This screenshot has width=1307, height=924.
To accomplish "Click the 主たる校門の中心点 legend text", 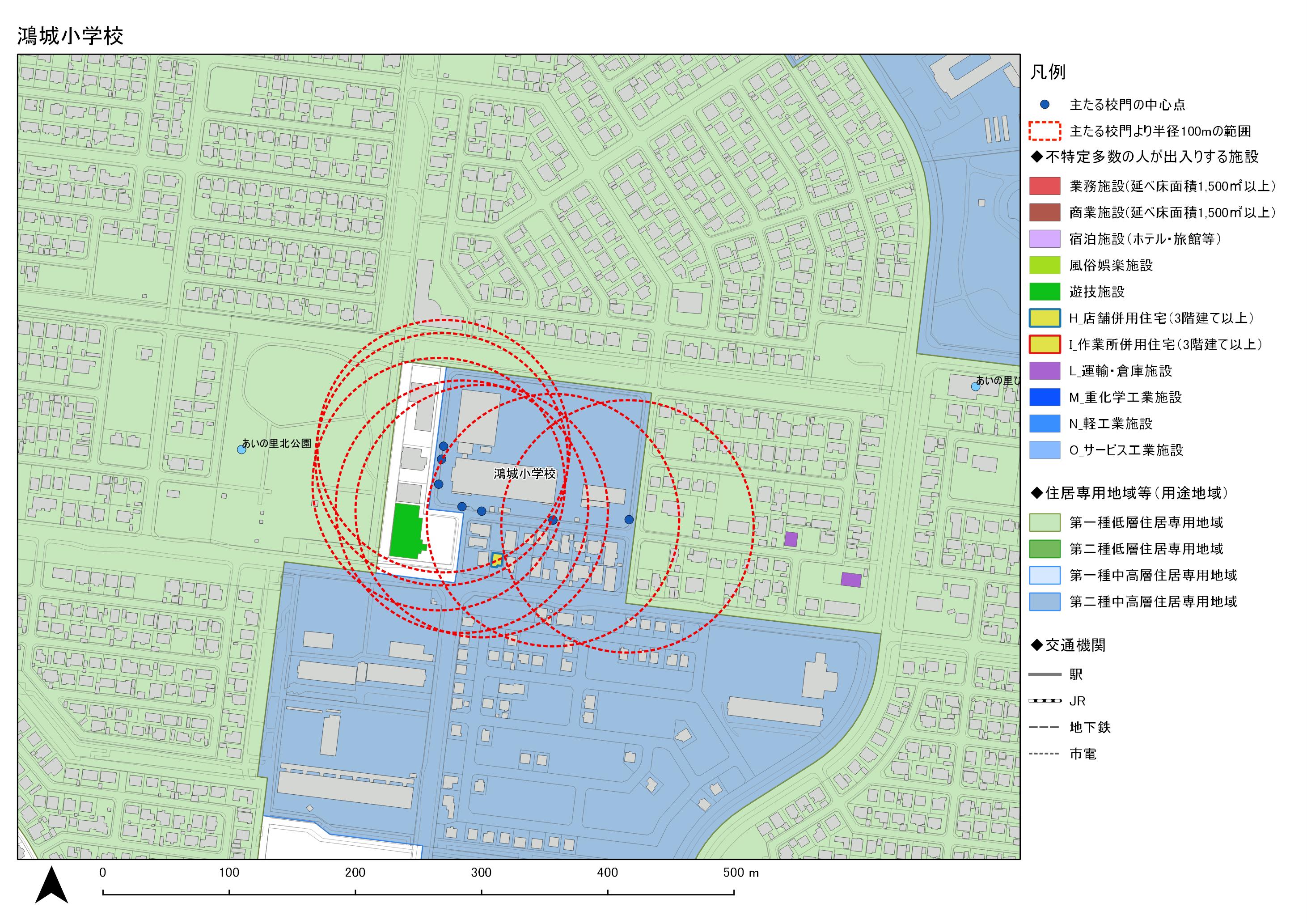I will pyautogui.click(x=1127, y=105).
